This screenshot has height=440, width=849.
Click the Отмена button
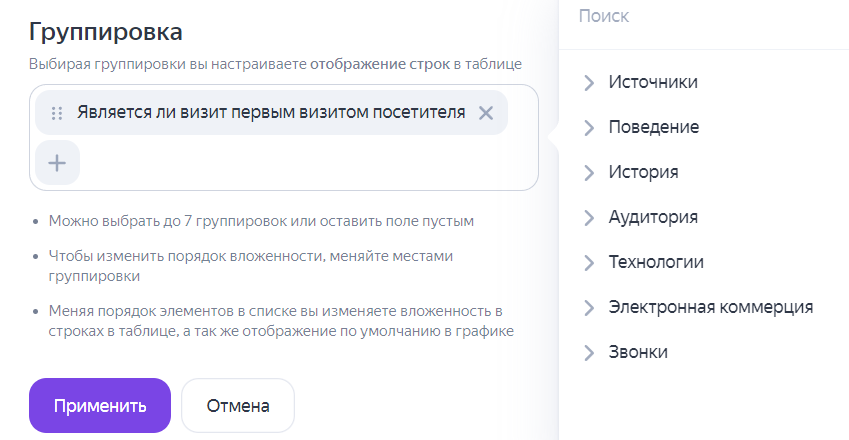point(238,406)
